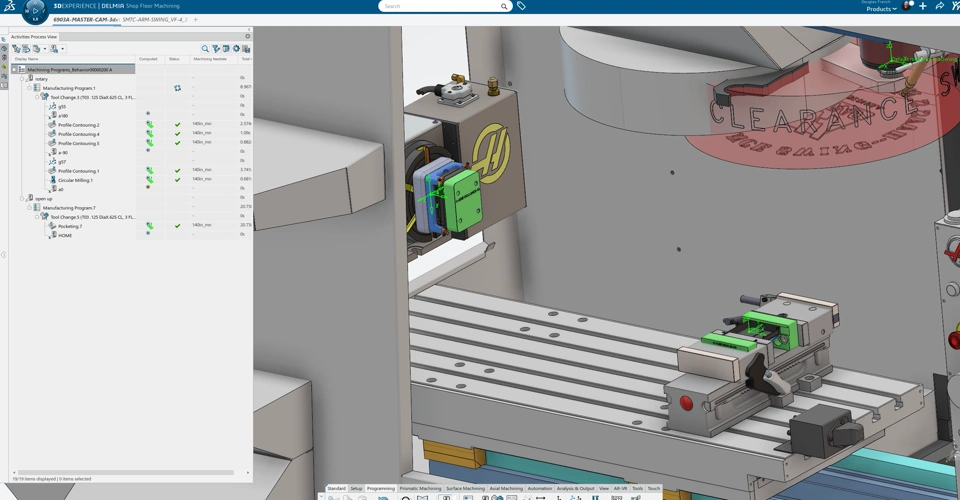This screenshot has width=960, height=500.
Task: Click the Computed column header
Action: (x=148, y=59)
